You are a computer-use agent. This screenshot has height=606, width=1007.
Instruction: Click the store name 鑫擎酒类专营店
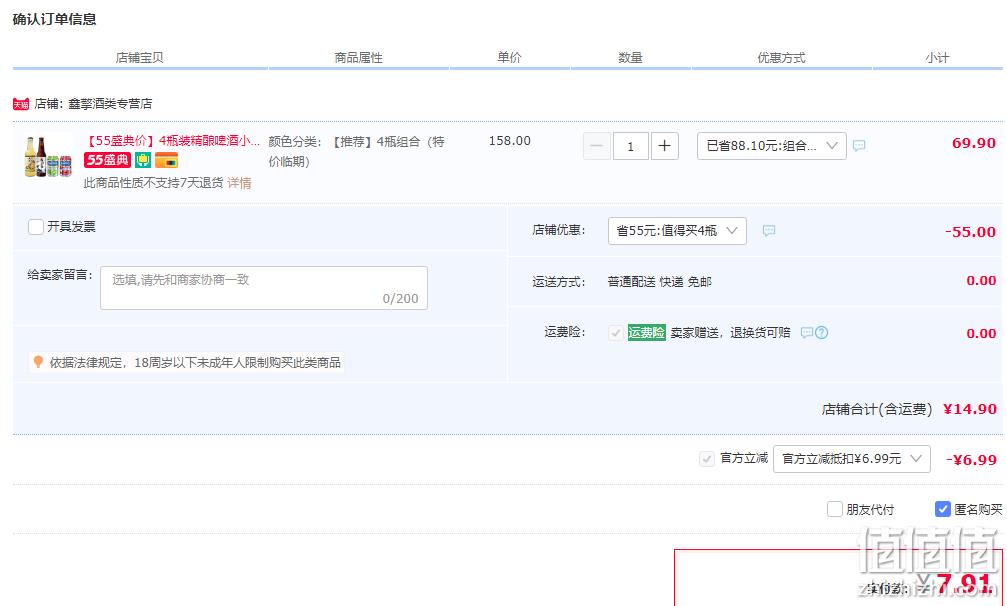[110, 104]
